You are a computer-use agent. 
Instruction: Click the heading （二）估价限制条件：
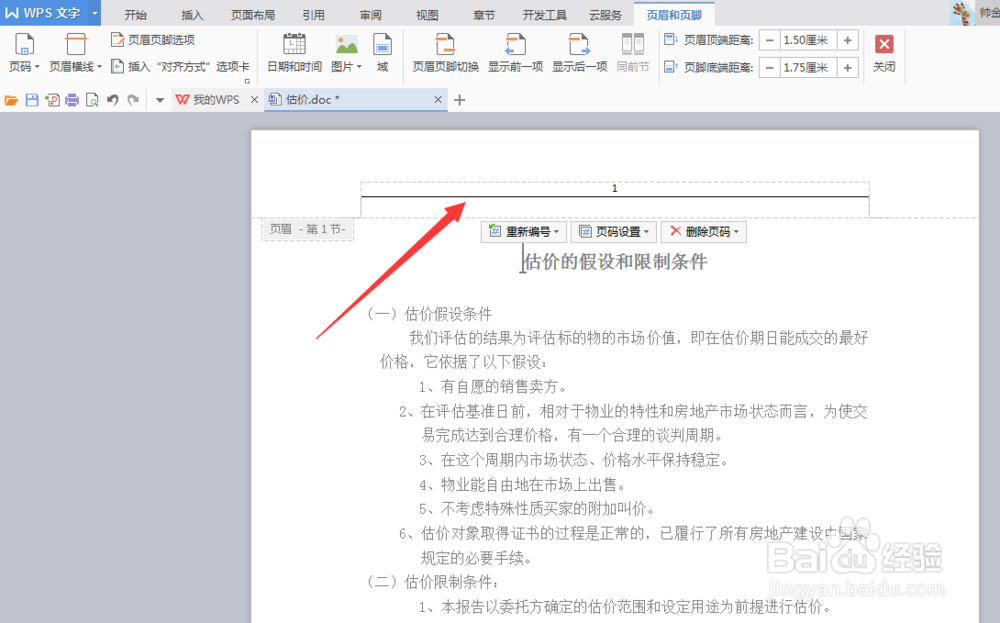(432, 582)
